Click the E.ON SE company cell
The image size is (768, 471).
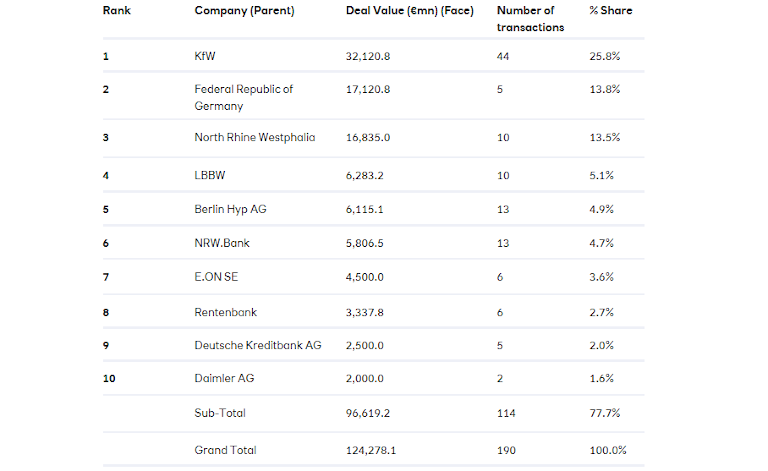coord(216,278)
